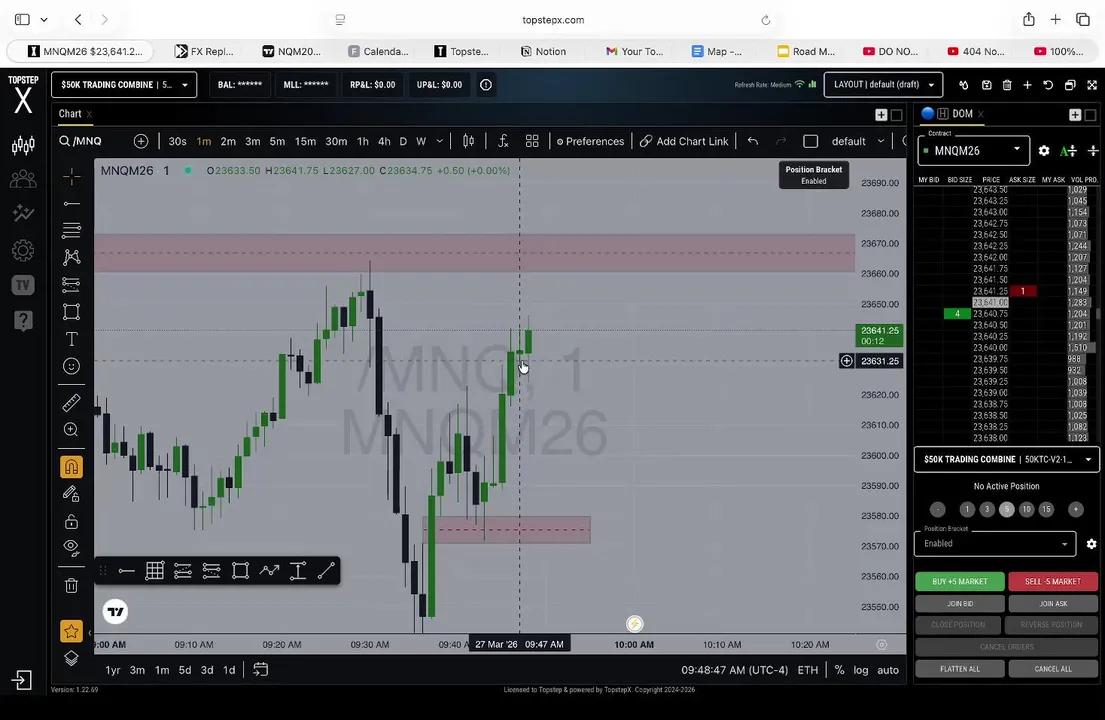Open the left sidebar trading chart icon

pyautogui.click(x=23, y=145)
